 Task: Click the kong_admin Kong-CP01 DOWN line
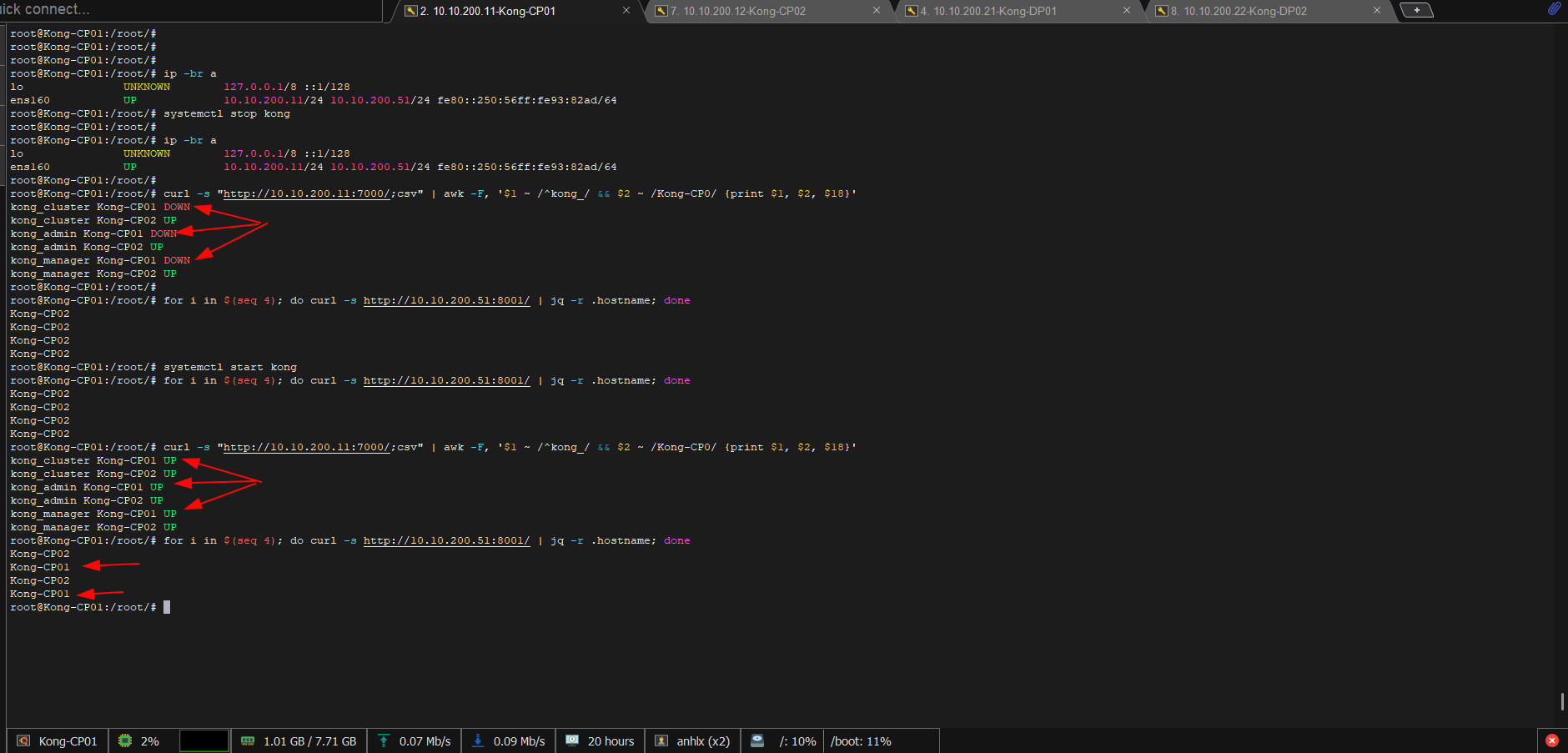pos(93,233)
